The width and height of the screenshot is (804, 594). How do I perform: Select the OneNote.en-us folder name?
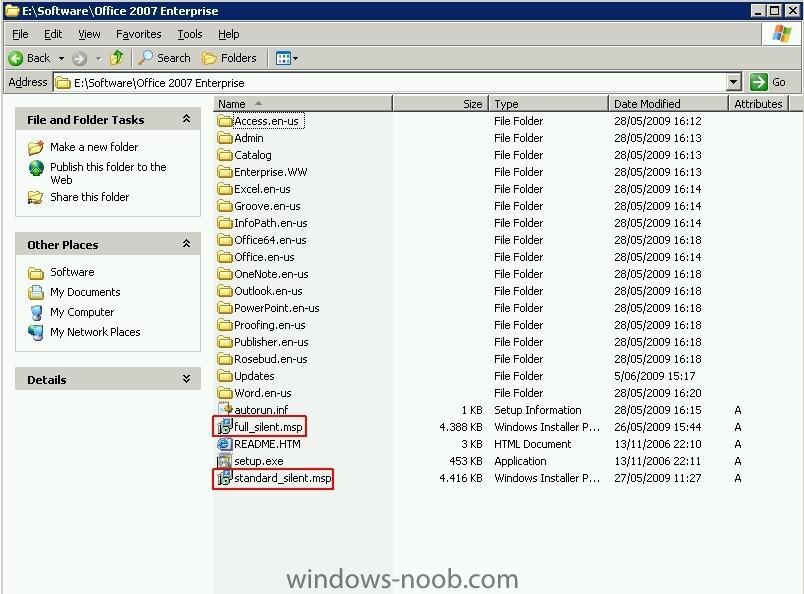click(x=271, y=274)
